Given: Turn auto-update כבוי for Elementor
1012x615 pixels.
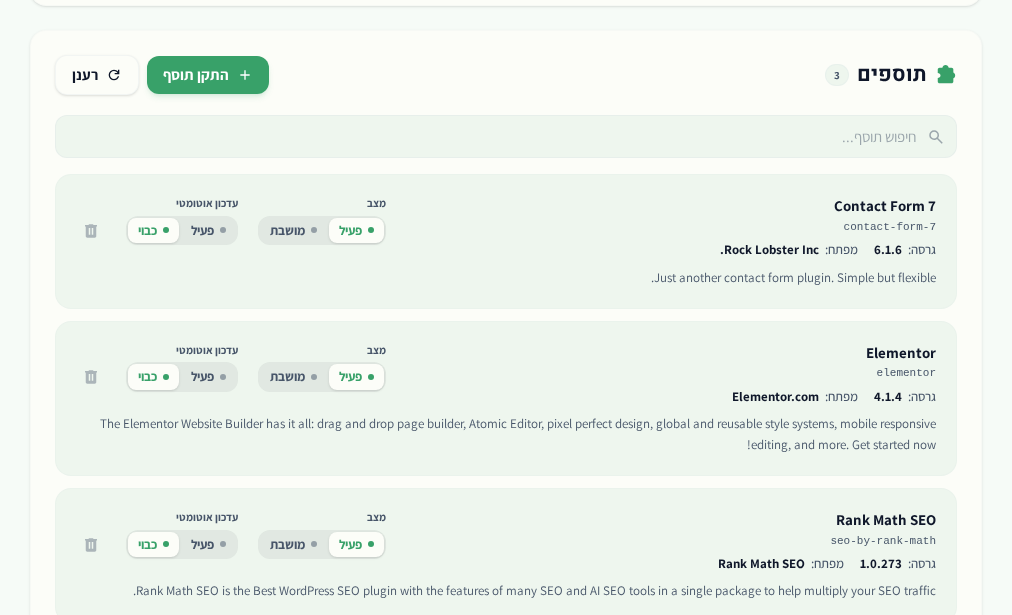Looking at the screenshot, I should pos(154,377).
